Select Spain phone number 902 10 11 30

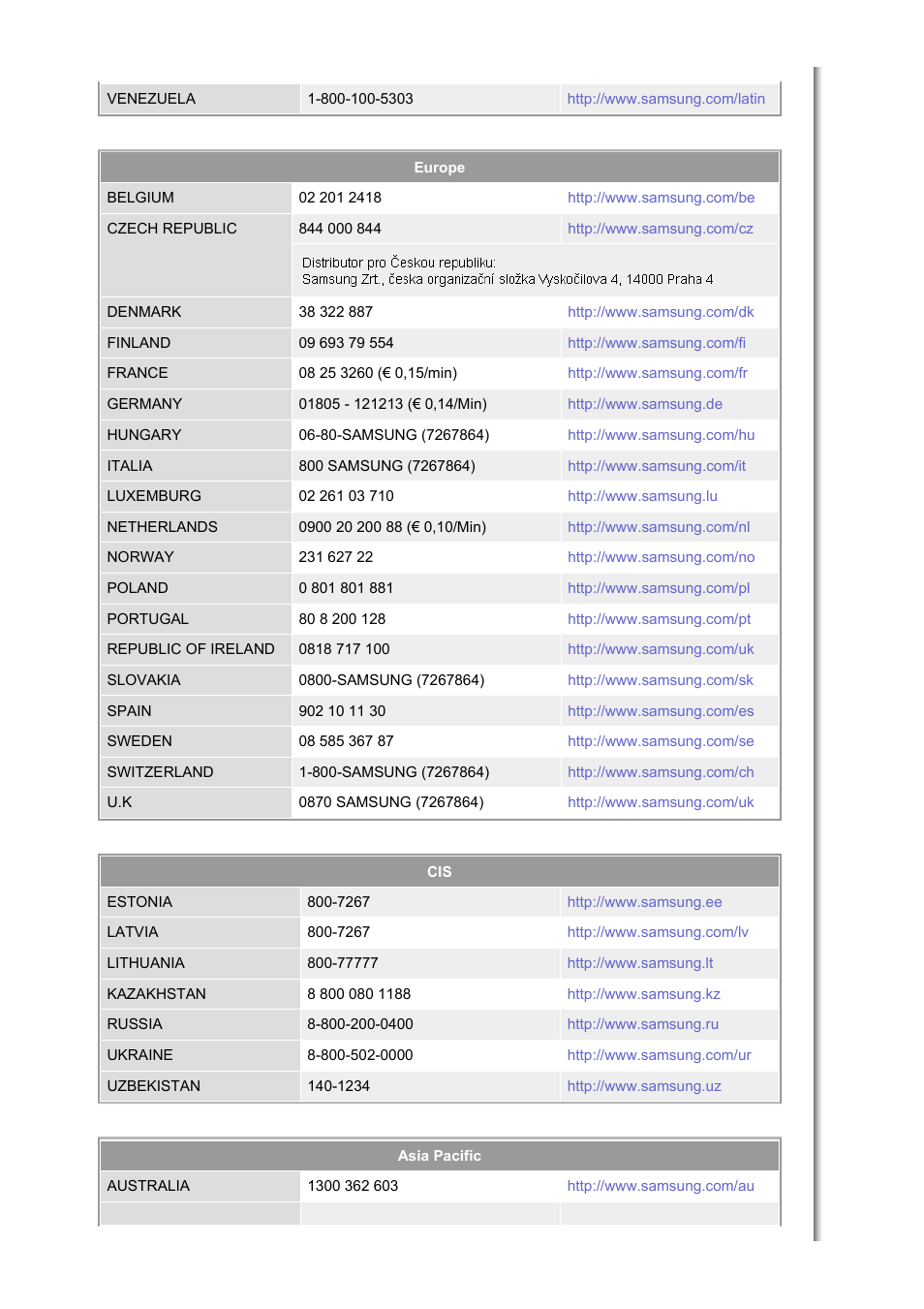pos(342,711)
